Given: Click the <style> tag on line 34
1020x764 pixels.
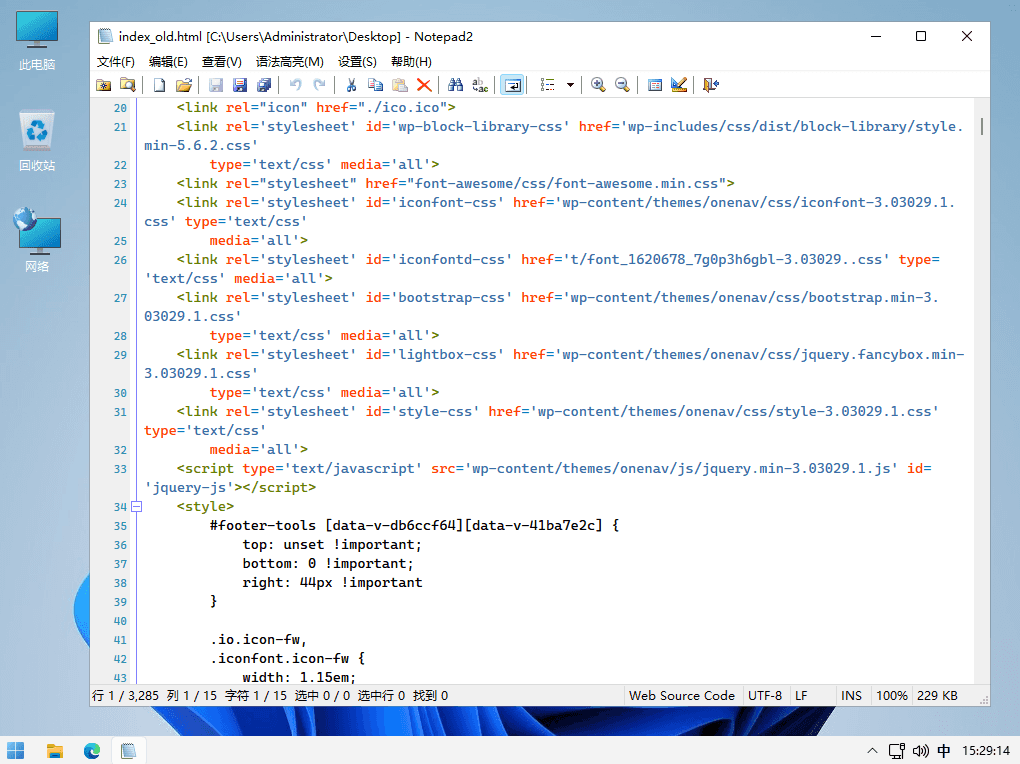Looking at the screenshot, I should pos(205,506).
